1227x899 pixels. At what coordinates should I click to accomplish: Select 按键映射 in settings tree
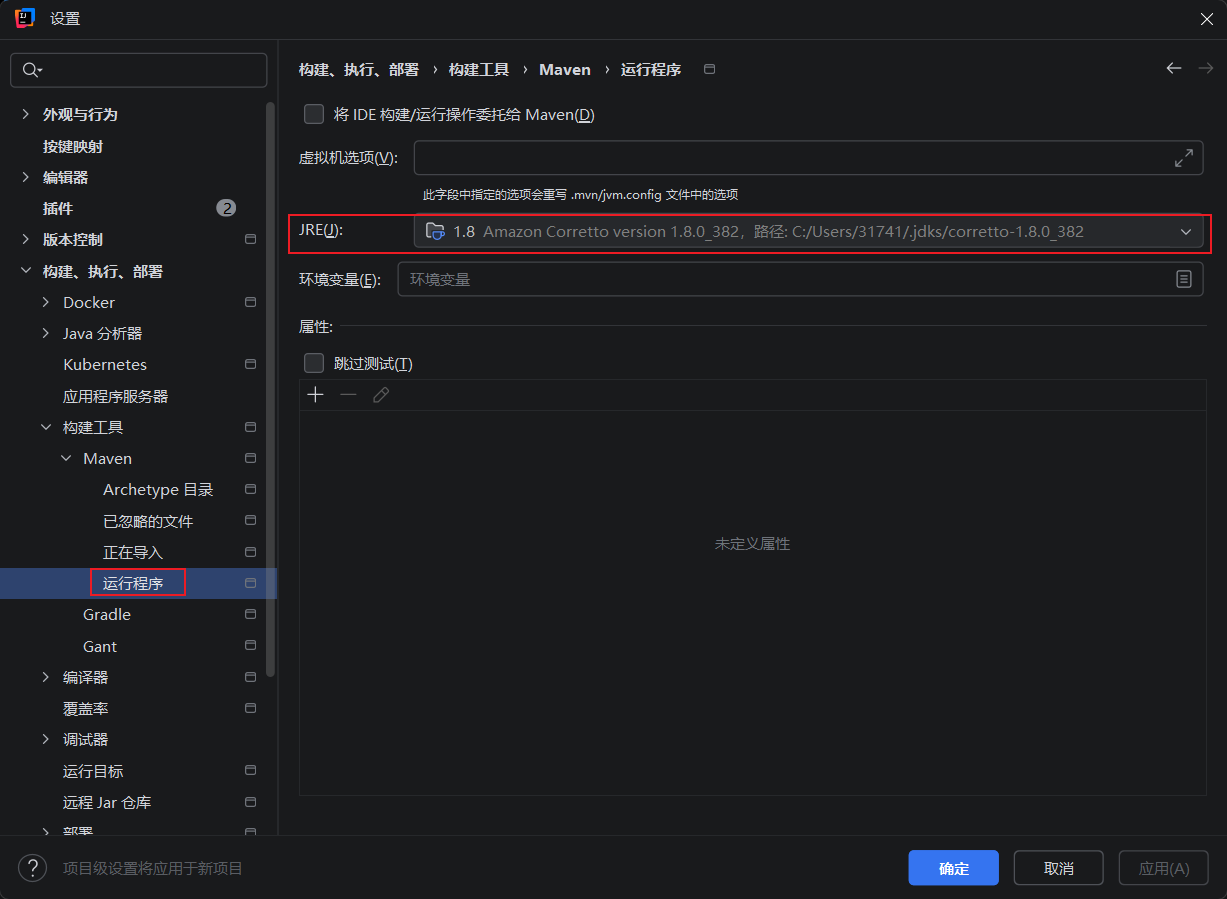pyautogui.click(x=73, y=146)
